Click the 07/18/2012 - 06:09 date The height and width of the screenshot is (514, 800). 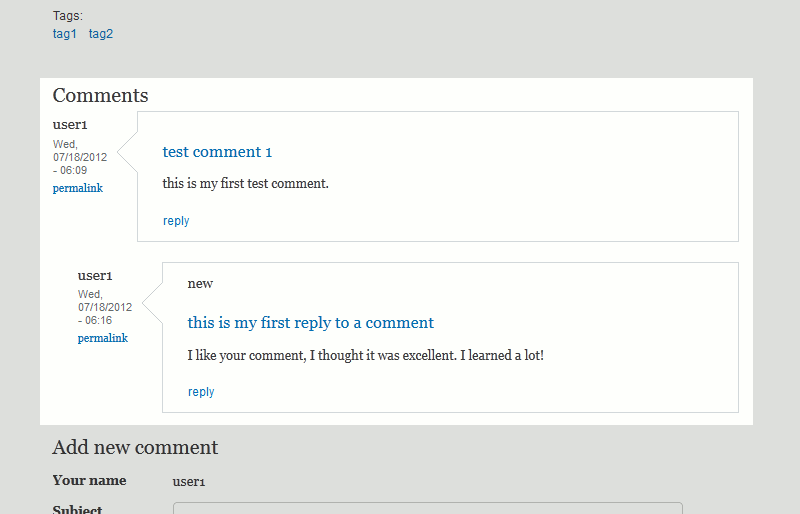coord(79,157)
